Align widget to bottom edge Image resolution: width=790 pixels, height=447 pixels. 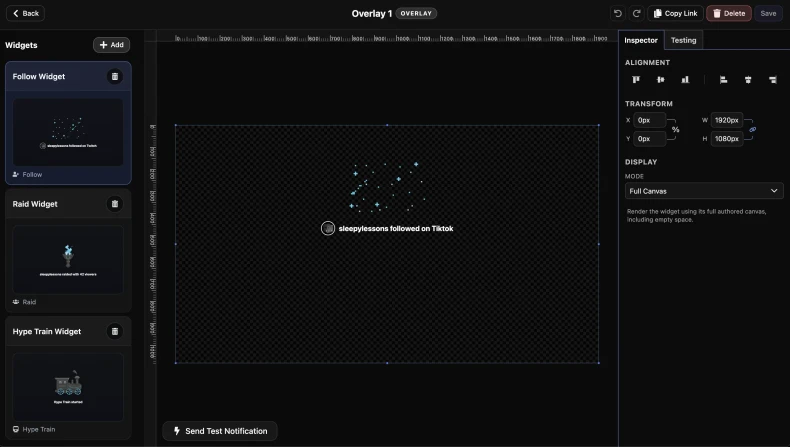(685, 80)
